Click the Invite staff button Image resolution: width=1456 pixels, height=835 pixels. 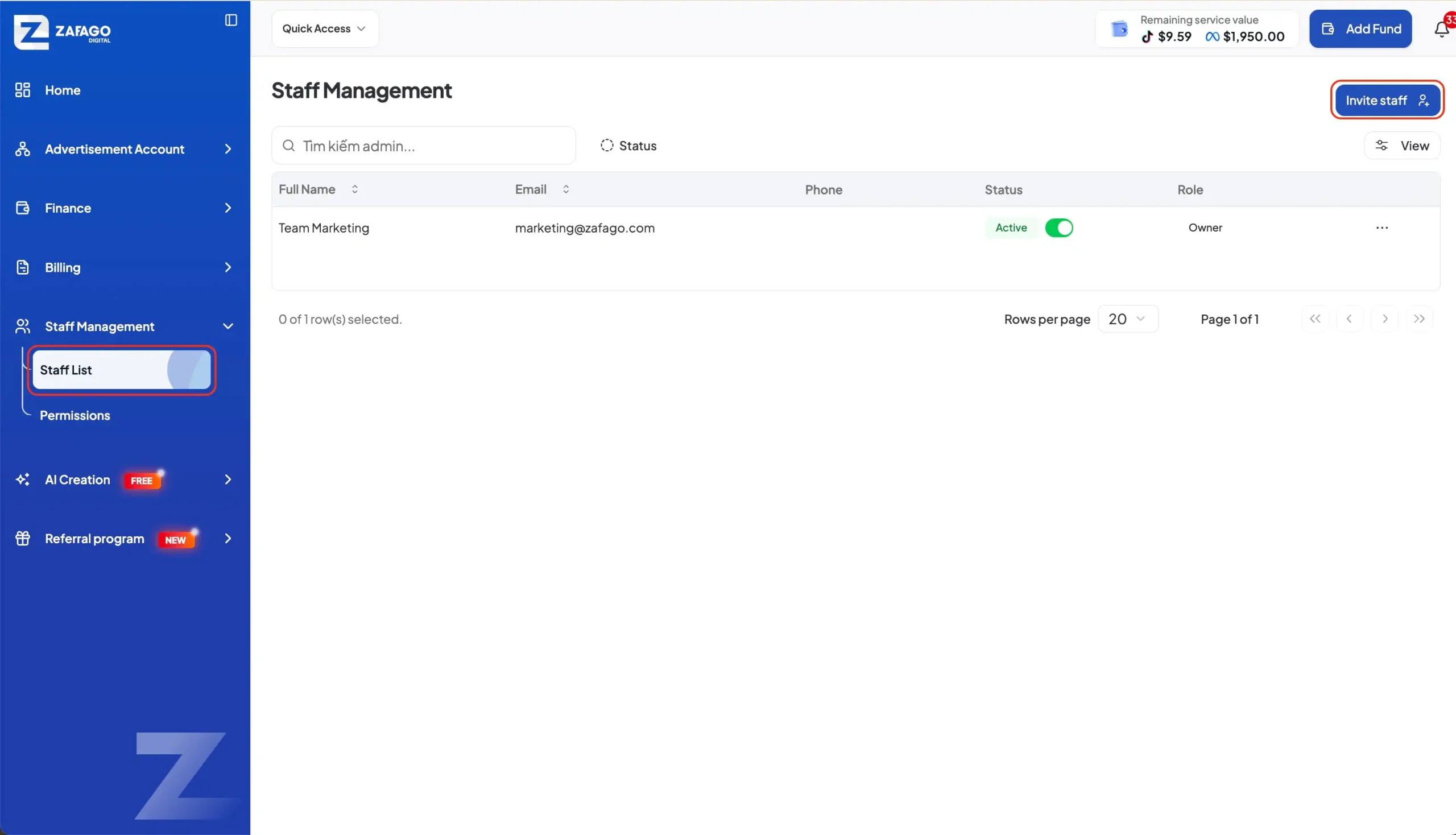tap(1387, 100)
